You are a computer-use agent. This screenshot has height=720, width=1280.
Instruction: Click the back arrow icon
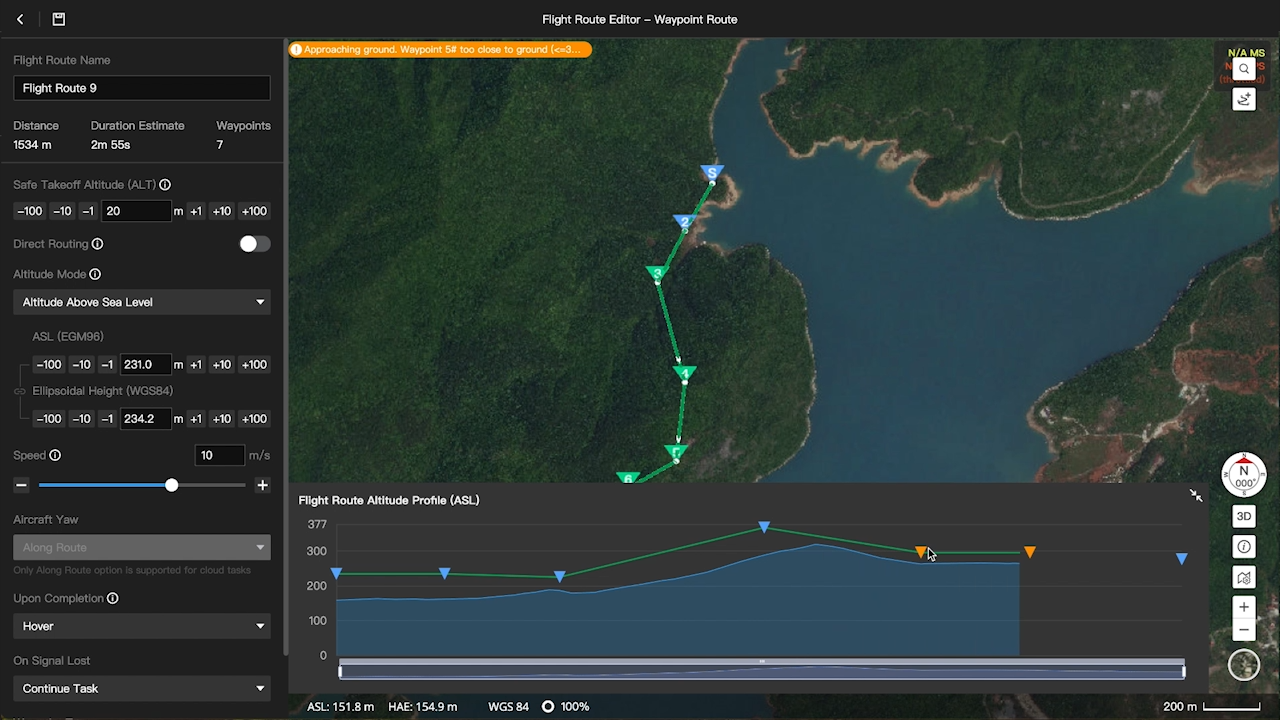pos(20,19)
